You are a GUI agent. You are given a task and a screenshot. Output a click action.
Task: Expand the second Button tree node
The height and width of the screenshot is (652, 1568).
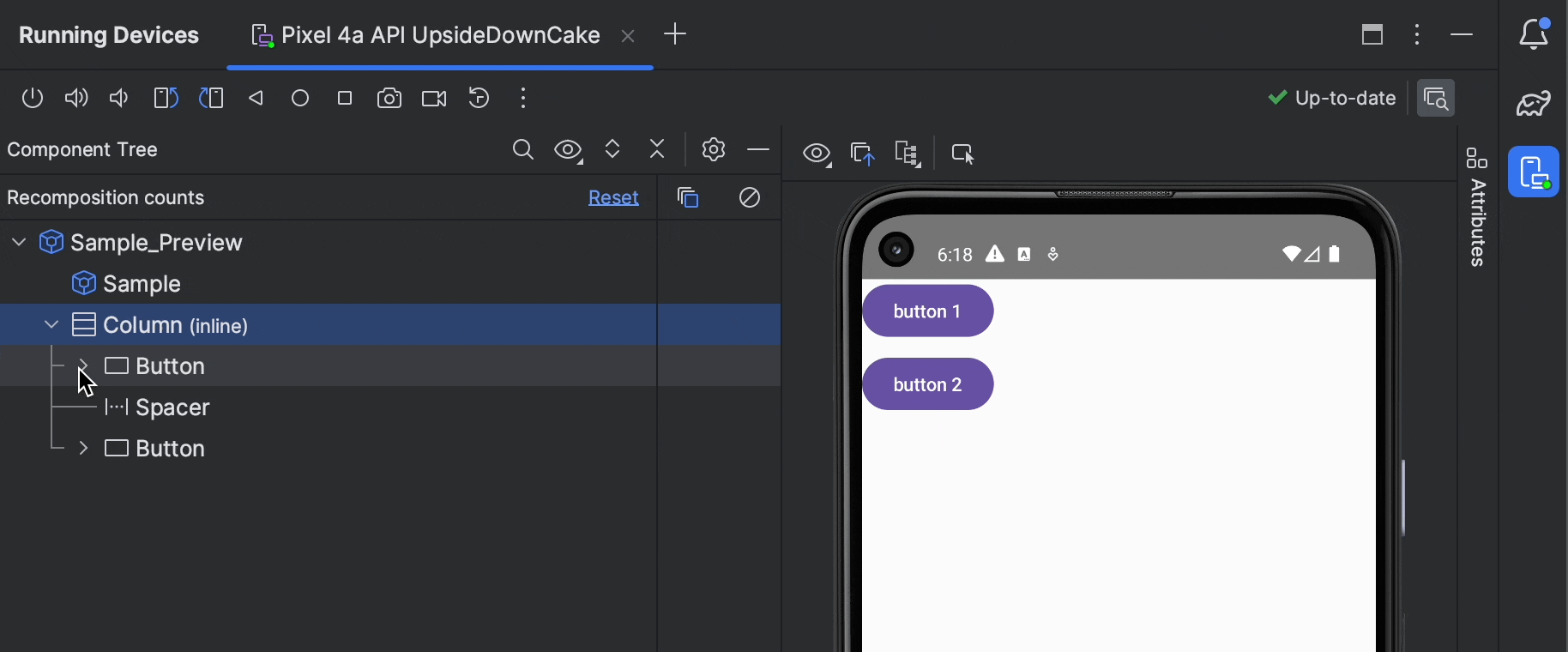pyautogui.click(x=83, y=449)
